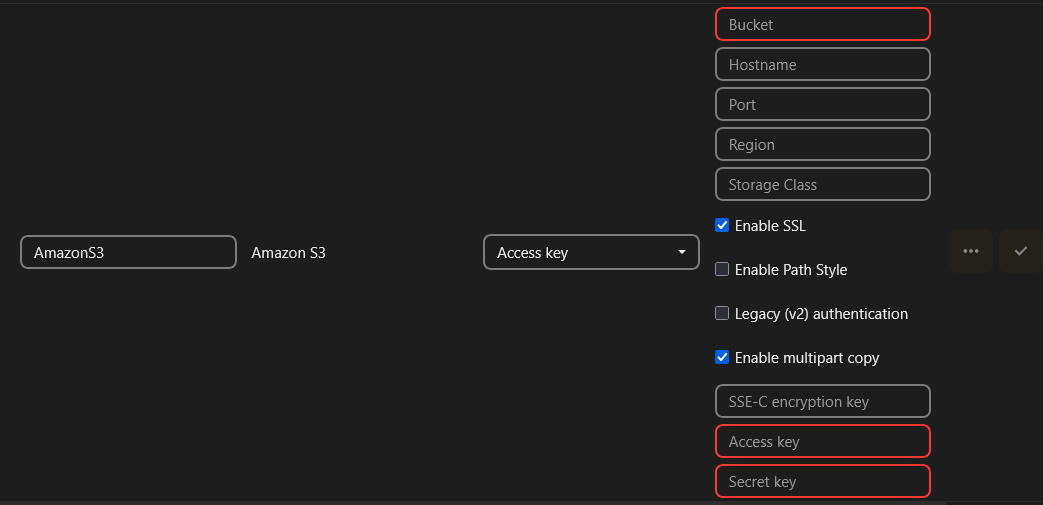Viewport: 1043px width, 505px height.
Task: Click the AmazonS3 mount name field
Action: coord(128,252)
